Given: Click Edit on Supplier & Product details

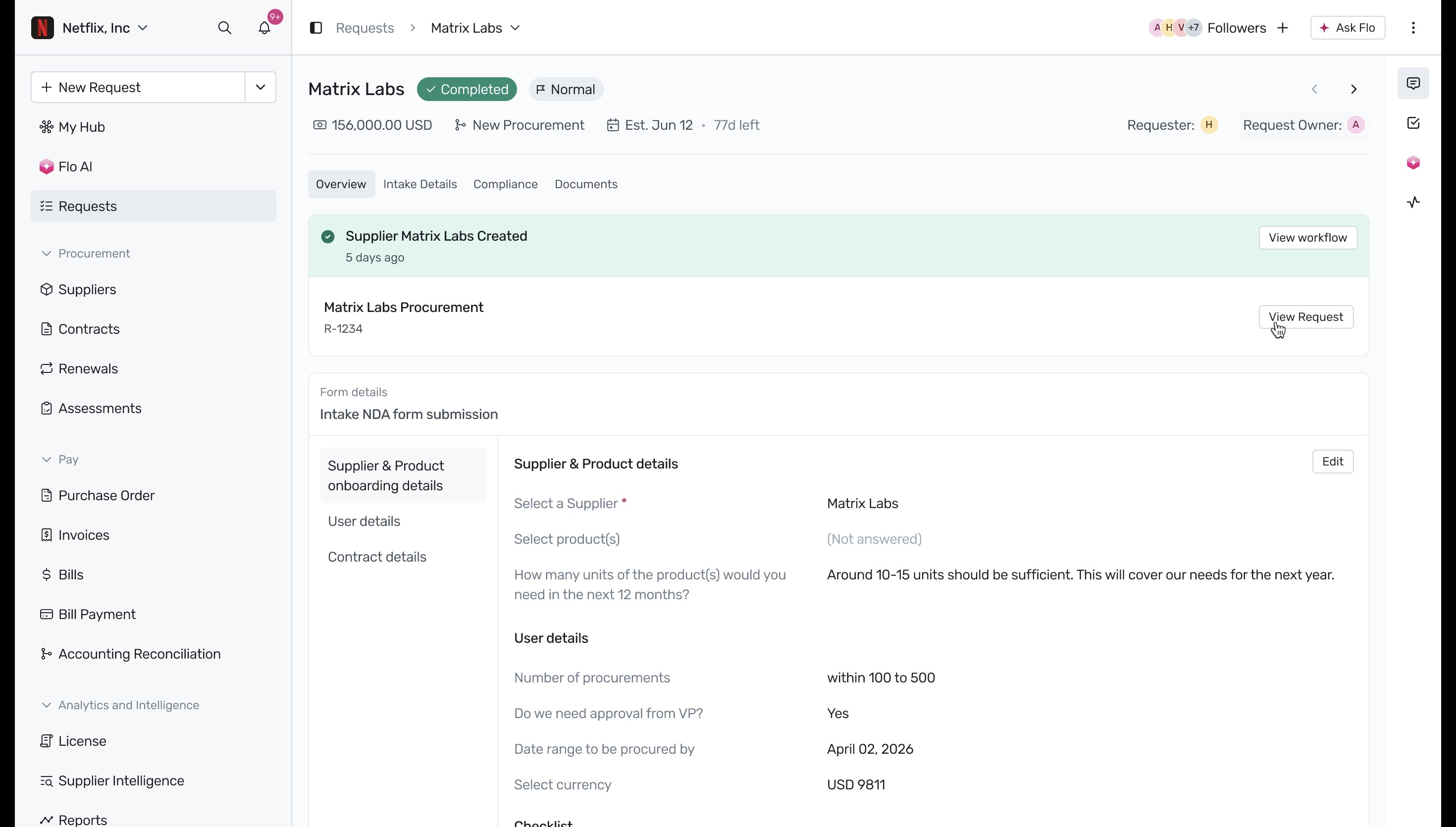Looking at the screenshot, I should coord(1333,462).
